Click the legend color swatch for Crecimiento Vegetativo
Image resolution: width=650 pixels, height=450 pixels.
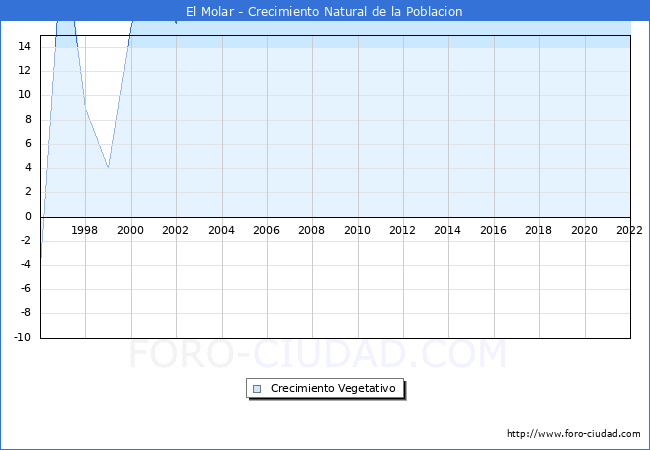[x=257, y=389]
